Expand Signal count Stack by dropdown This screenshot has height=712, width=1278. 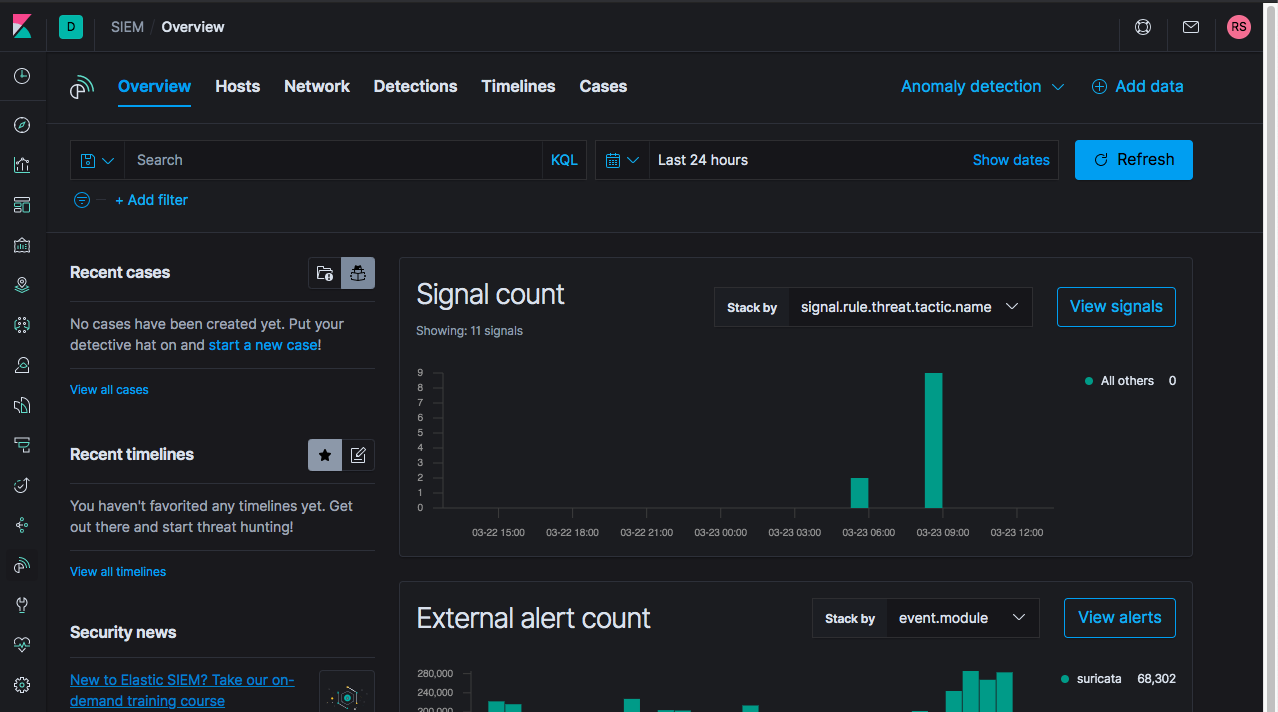click(x=910, y=307)
